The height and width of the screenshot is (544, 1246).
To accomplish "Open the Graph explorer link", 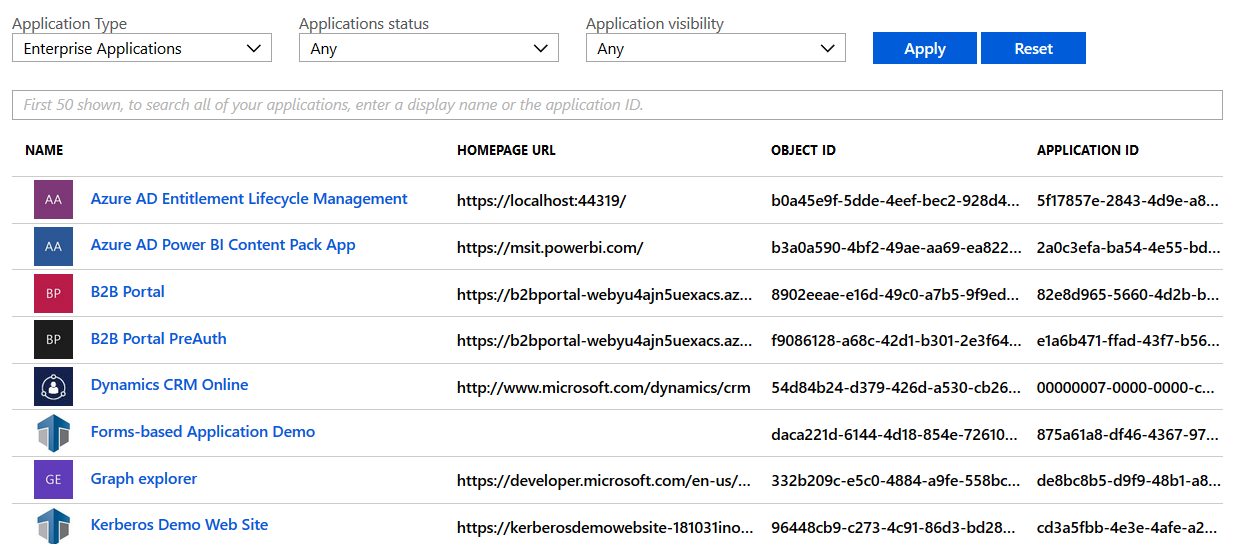I will [x=144, y=479].
